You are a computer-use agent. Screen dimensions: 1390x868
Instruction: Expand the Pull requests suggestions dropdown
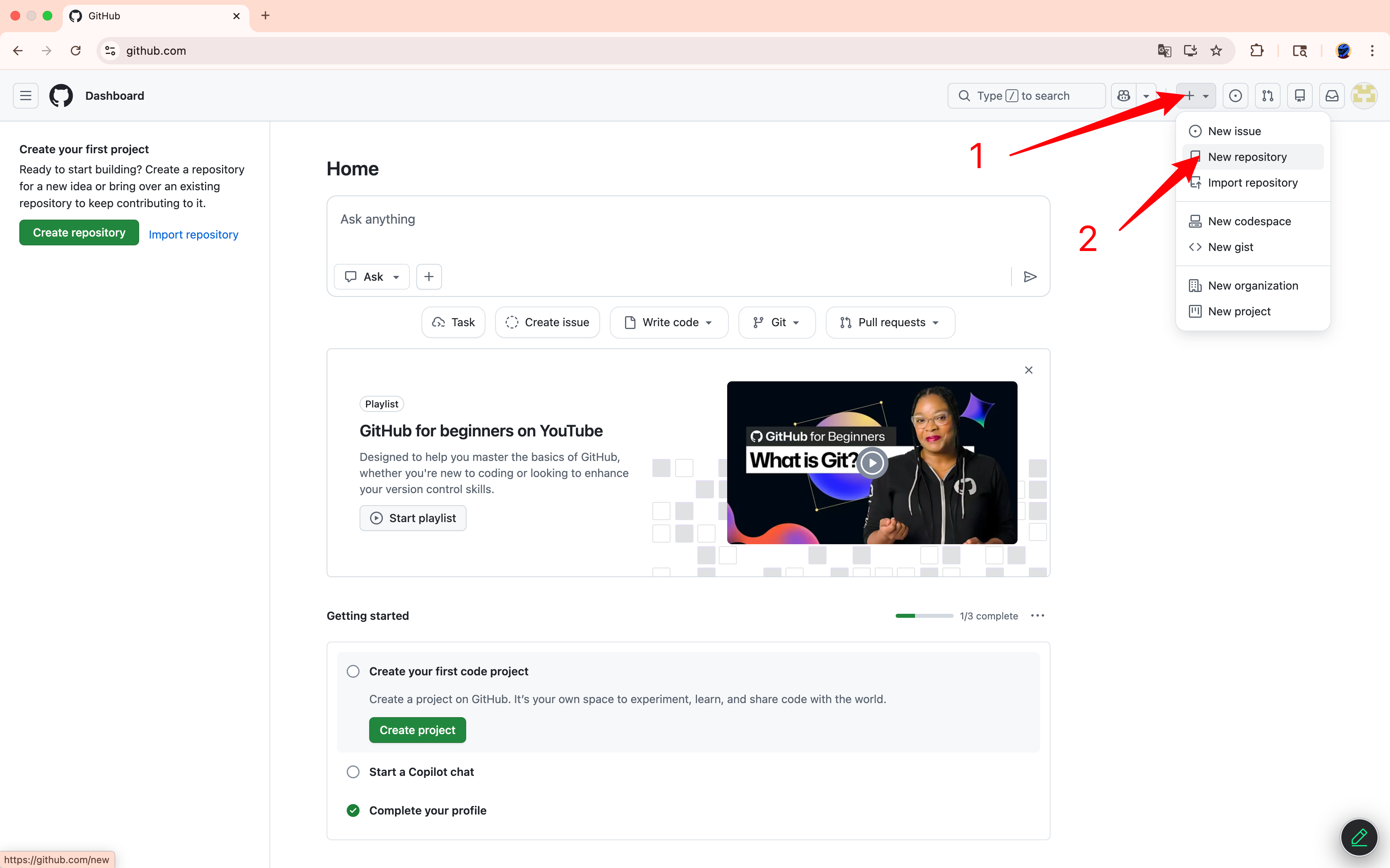click(890, 323)
